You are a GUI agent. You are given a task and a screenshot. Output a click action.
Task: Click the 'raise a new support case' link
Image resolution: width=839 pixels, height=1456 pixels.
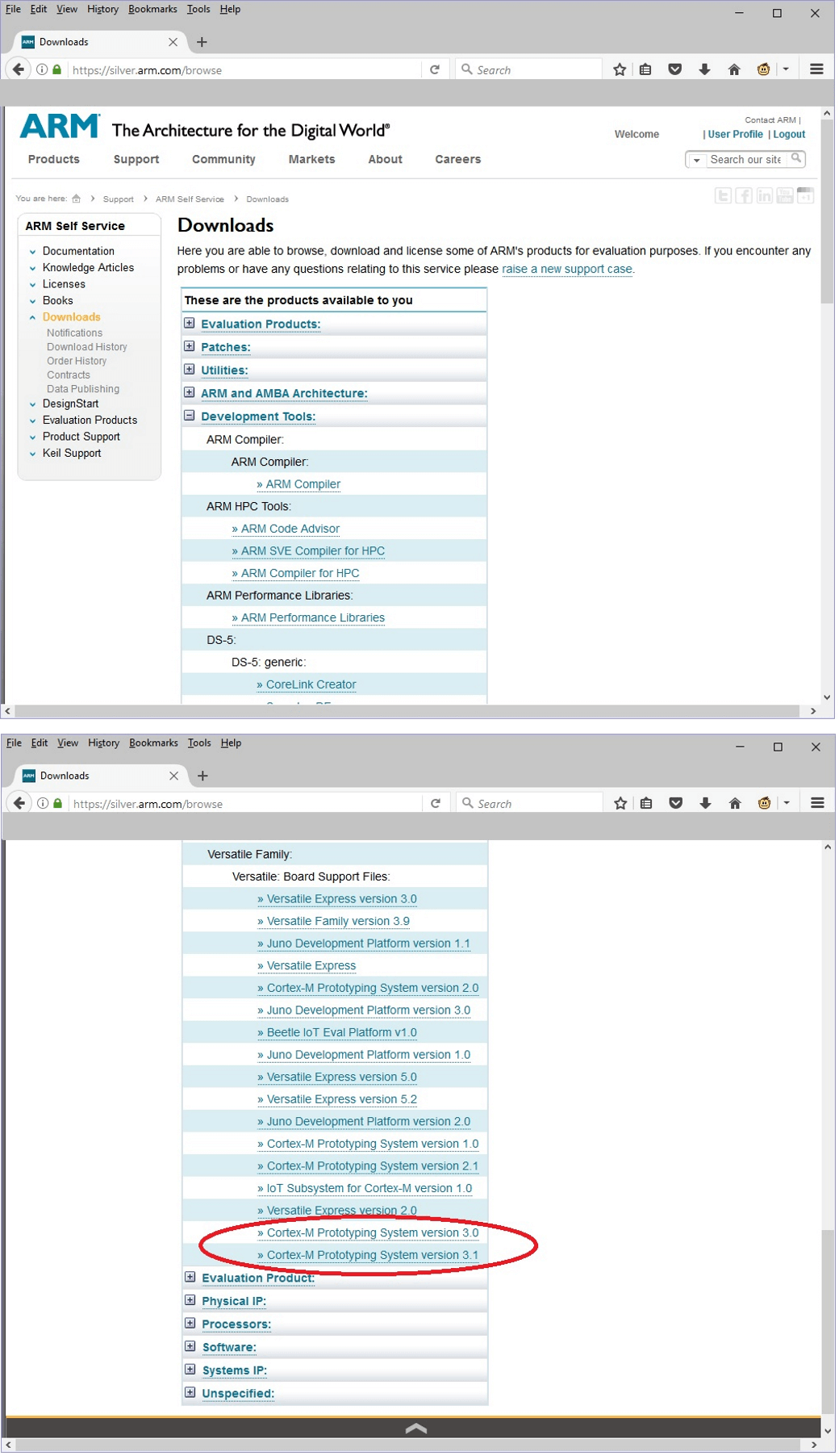[x=566, y=269]
